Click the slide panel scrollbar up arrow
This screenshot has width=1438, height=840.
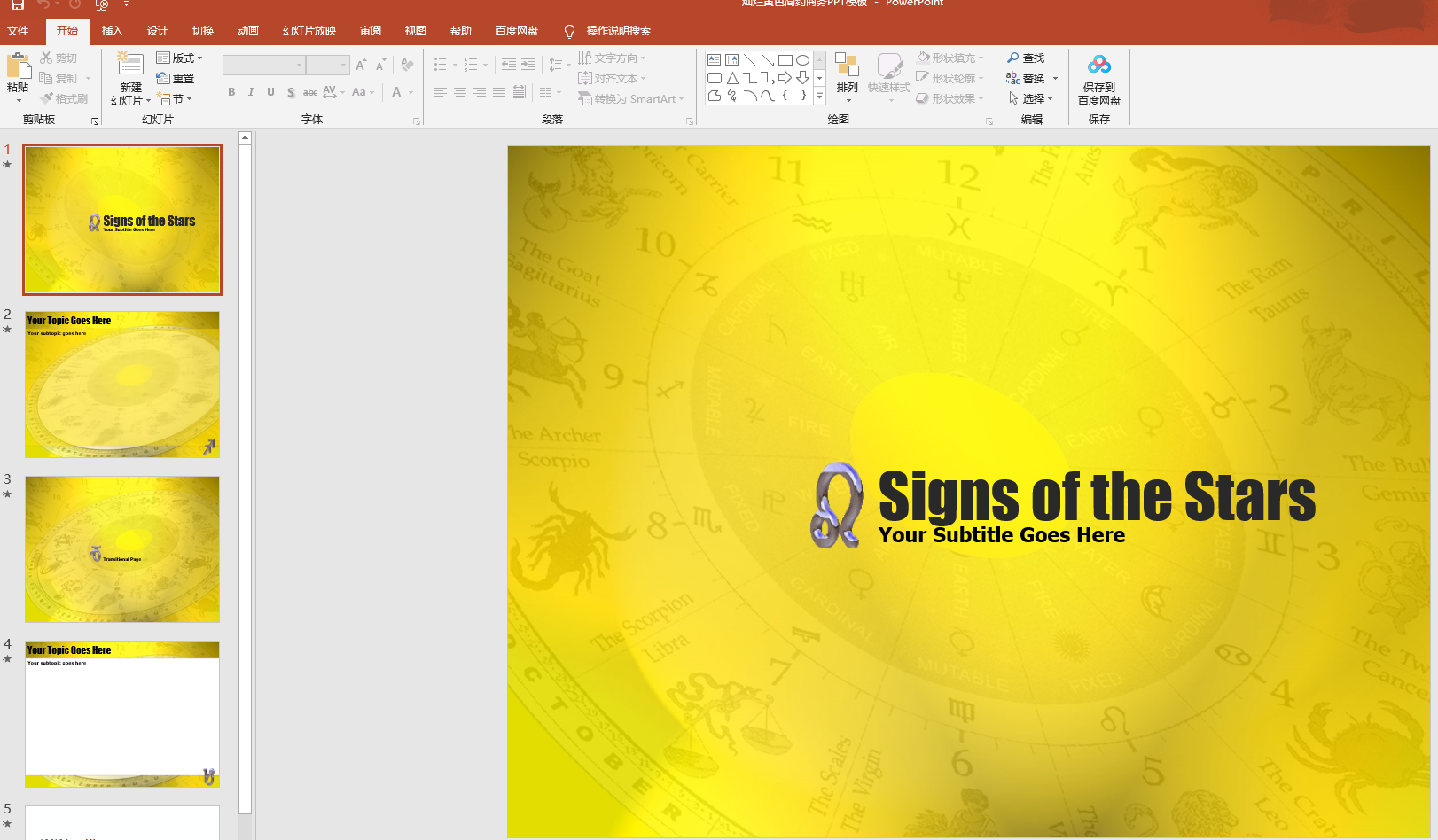[x=246, y=138]
